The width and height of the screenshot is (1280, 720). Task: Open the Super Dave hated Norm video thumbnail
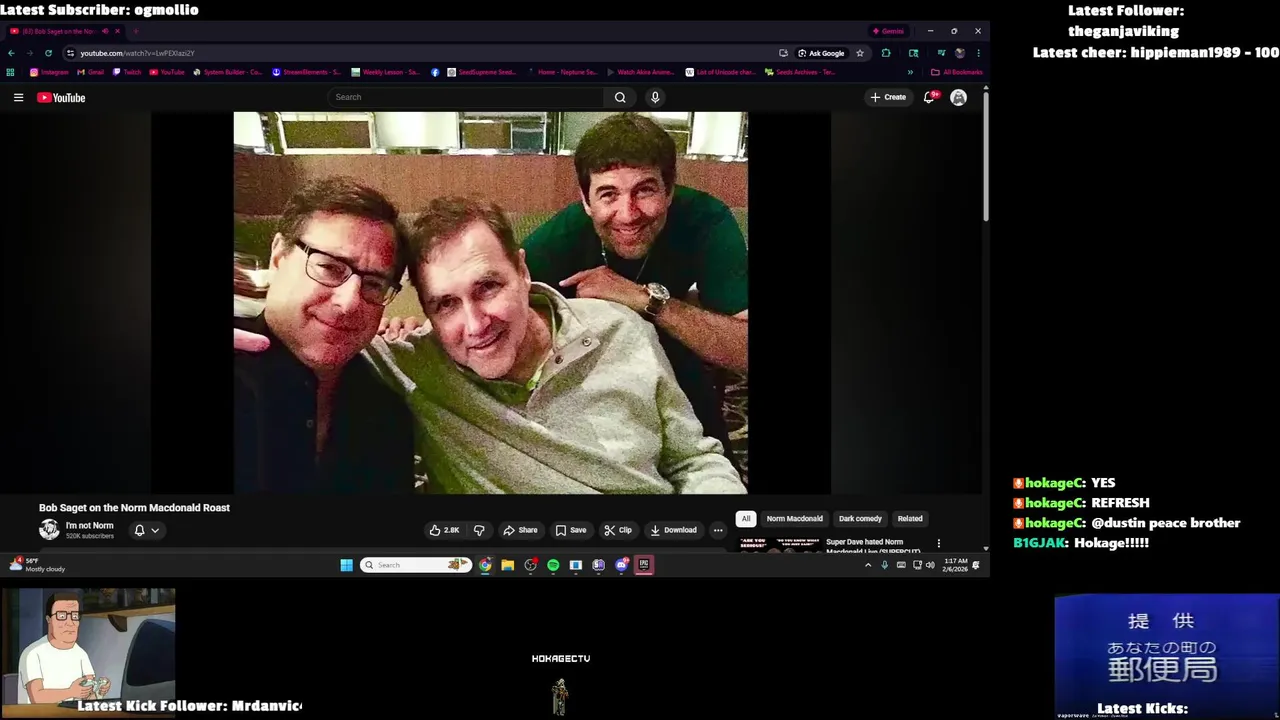click(780, 545)
